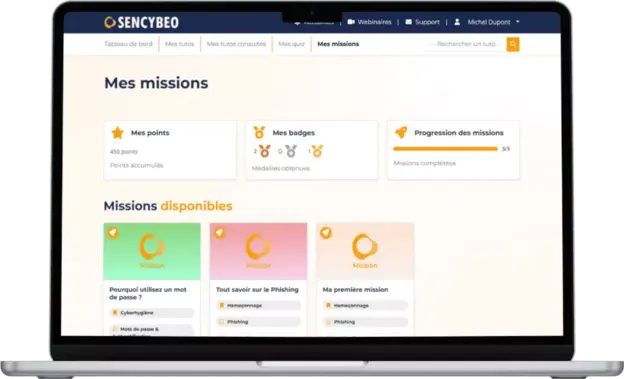Click the star icon in Mes points
Image resolution: width=624 pixels, height=379 pixels.
pos(117,133)
